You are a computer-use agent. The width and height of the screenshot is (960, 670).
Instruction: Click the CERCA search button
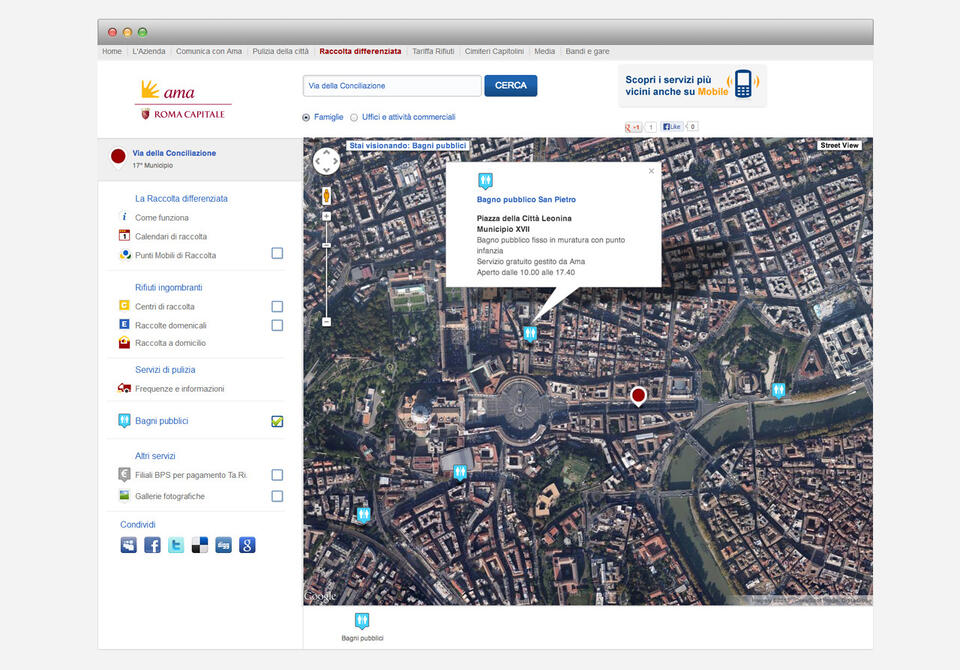coord(511,86)
